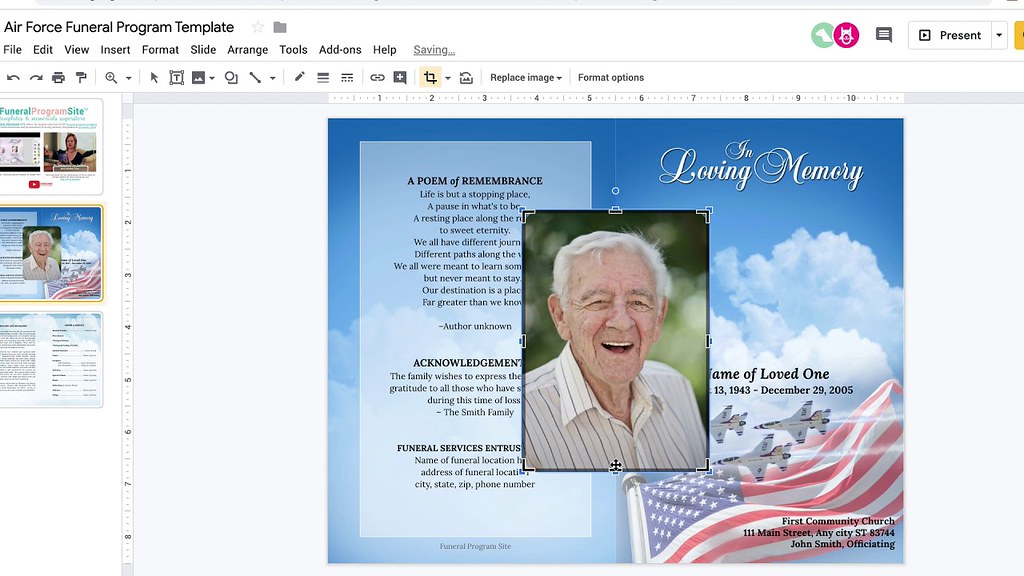Select the Paint format tool
The height and width of the screenshot is (576, 1024).
click(x=81, y=78)
